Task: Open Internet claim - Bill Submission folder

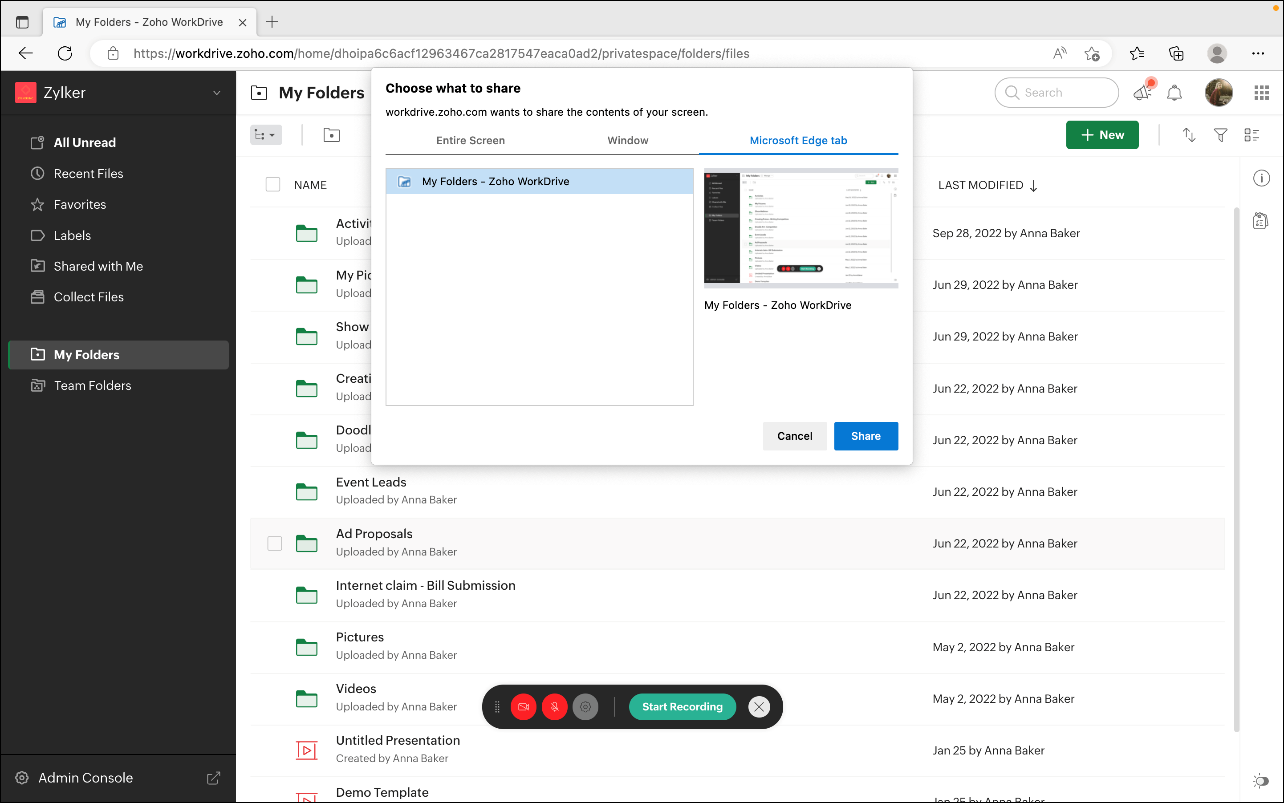Action: [x=426, y=586]
